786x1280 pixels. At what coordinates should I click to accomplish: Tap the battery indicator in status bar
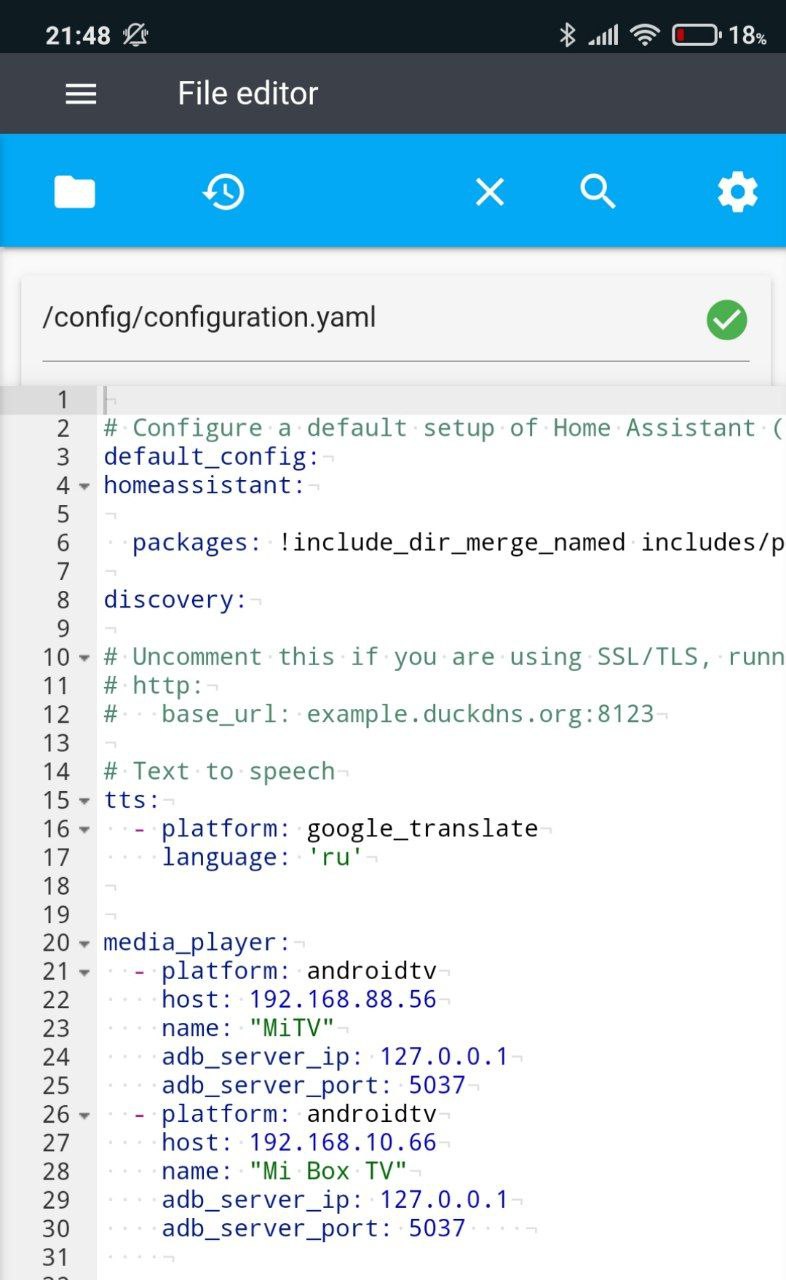696,35
